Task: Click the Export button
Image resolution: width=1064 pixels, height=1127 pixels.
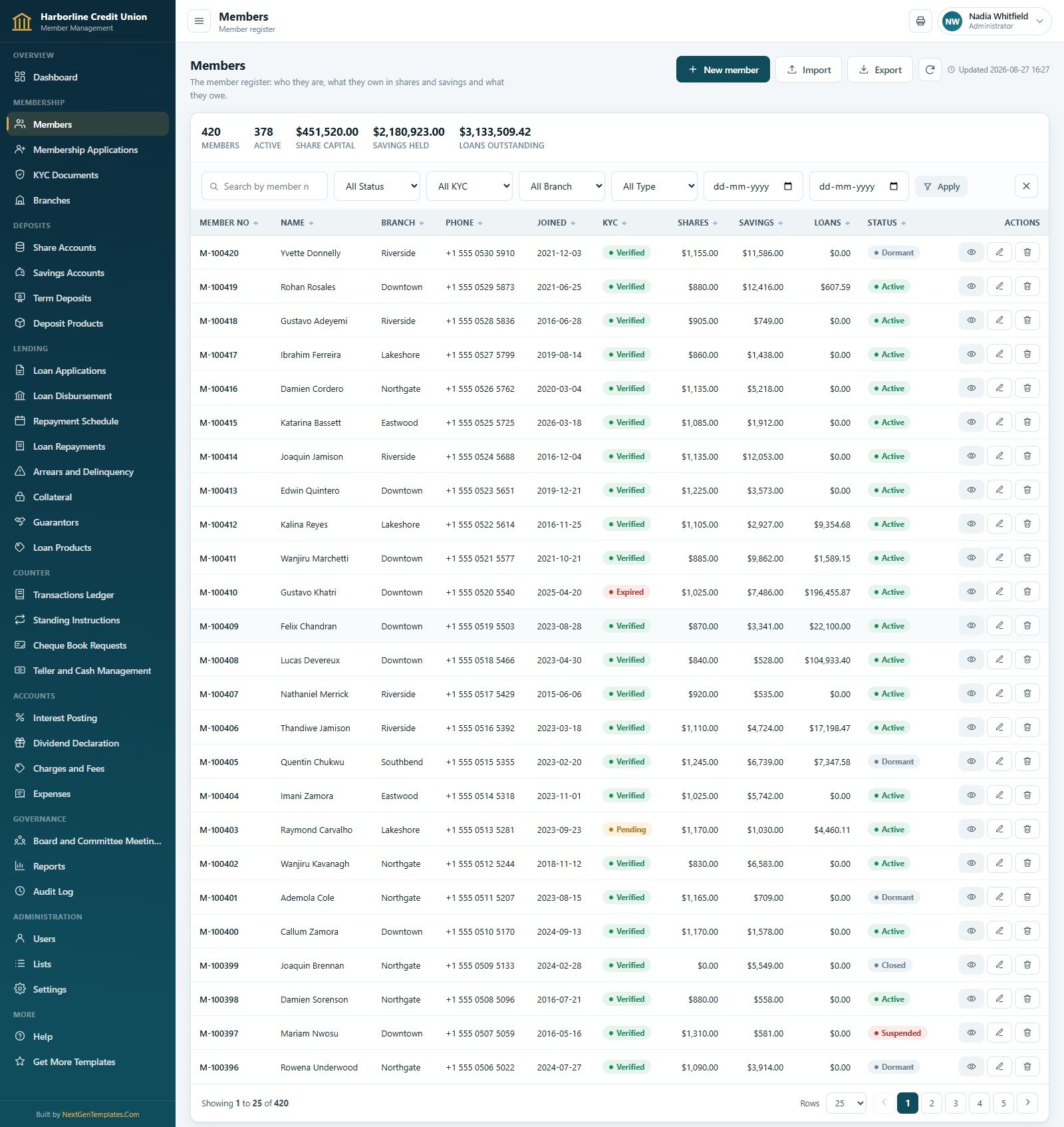Action: coord(880,70)
